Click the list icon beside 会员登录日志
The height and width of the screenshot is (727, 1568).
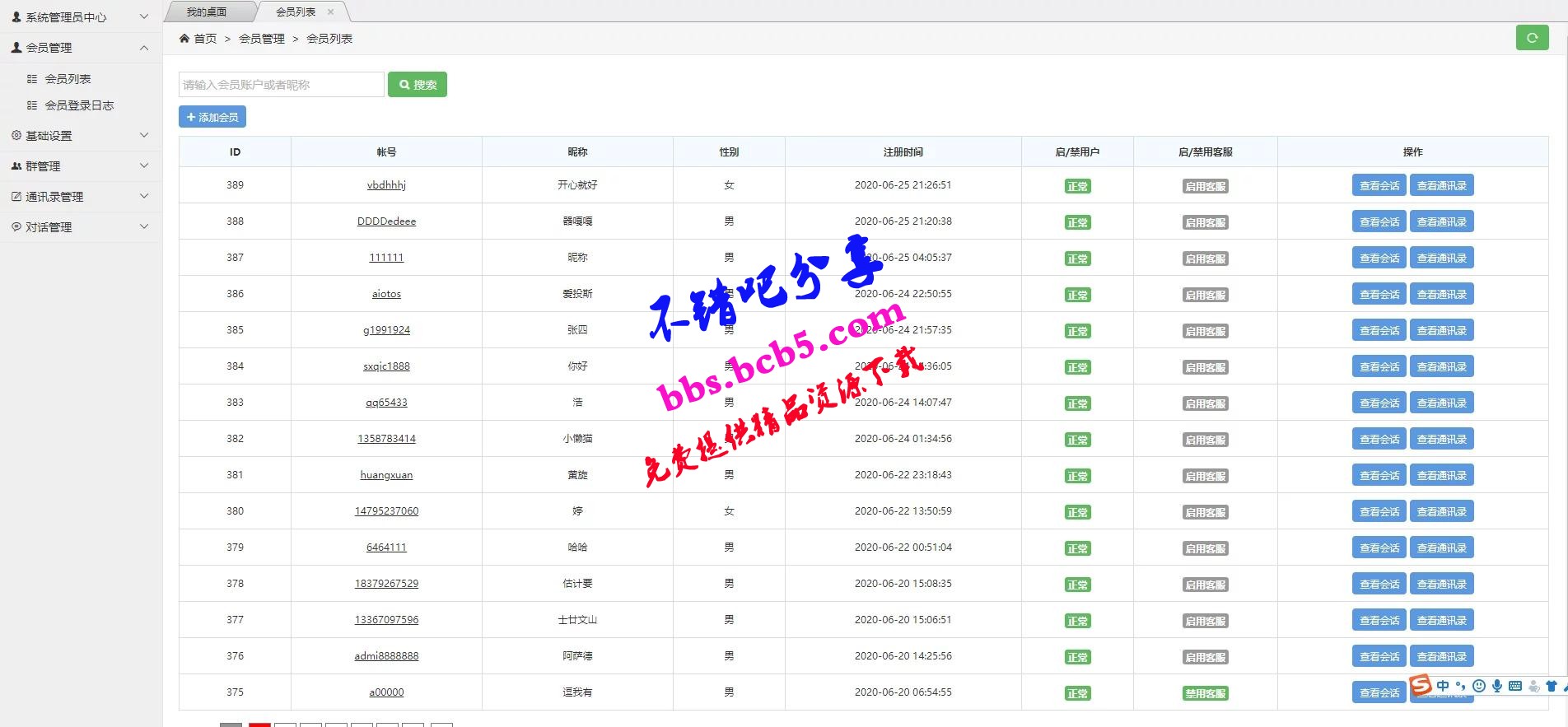(x=32, y=105)
